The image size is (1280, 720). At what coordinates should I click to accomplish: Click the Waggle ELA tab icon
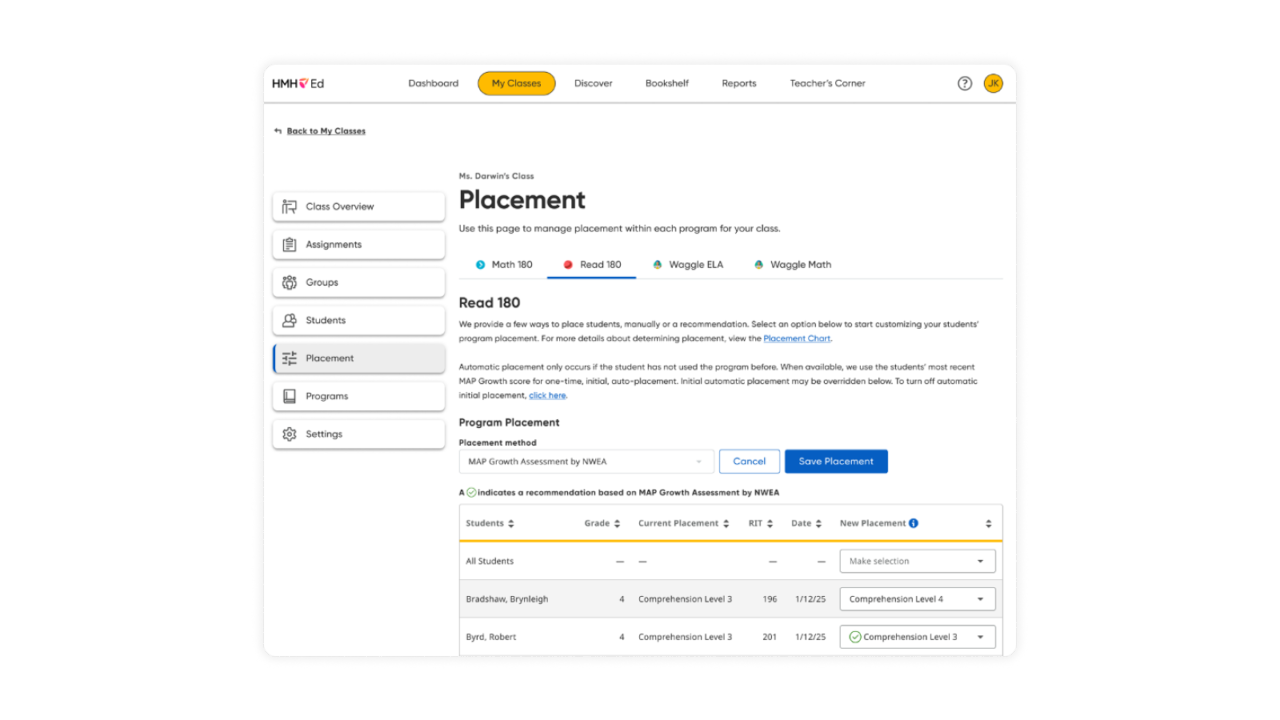[x=657, y=265]
